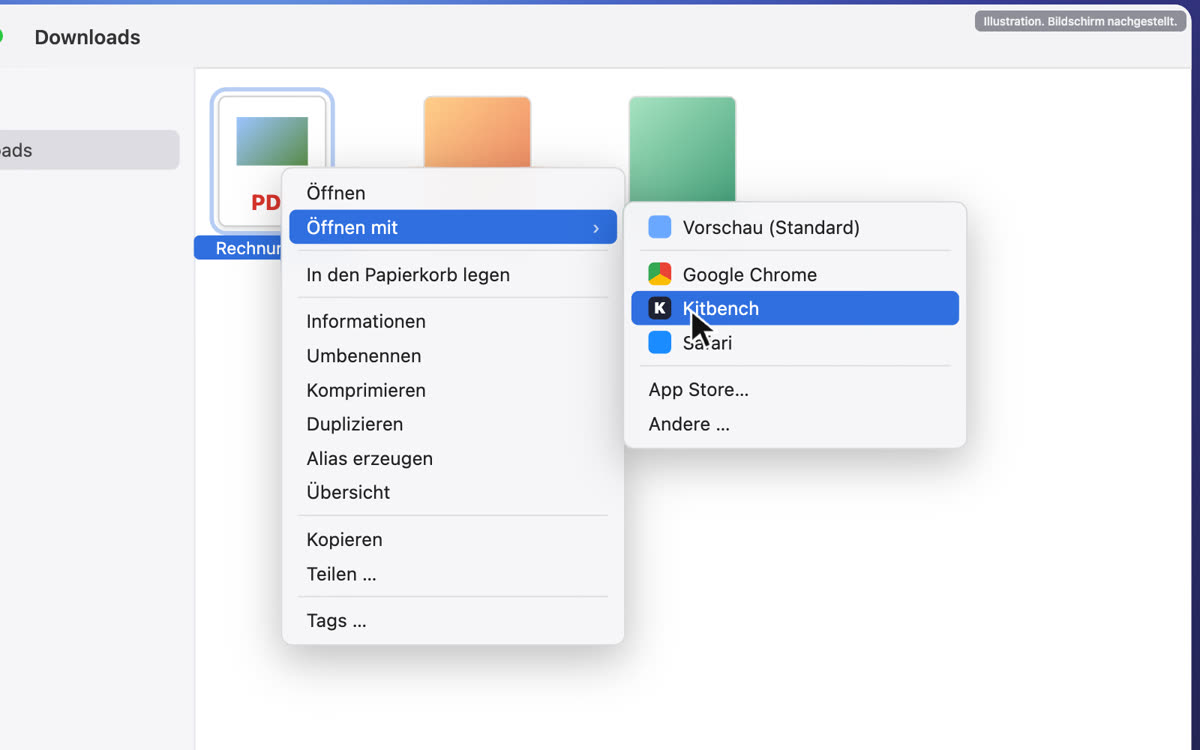Click the Safari icon in submenu
This screenshot has width=1200, height=750.
660,342
